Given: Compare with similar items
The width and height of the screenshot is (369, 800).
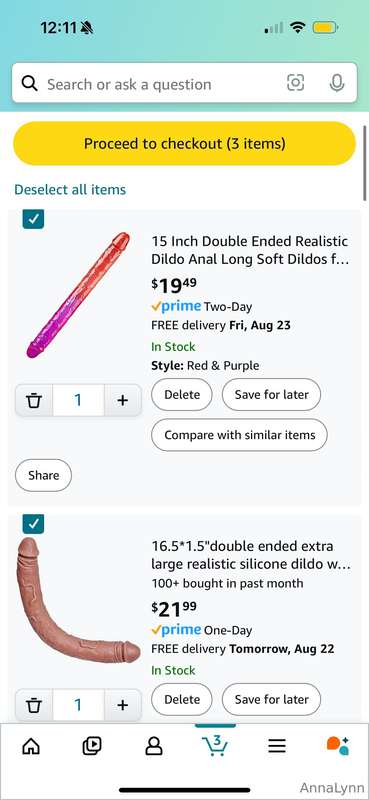Looking at the screenshot, I should coord(239,435).
